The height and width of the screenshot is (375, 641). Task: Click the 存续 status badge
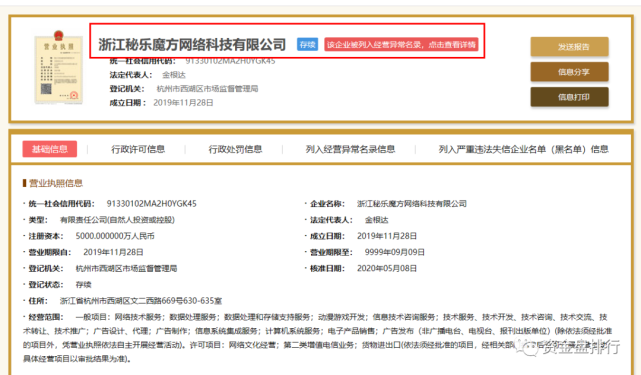tap(307, 45)
